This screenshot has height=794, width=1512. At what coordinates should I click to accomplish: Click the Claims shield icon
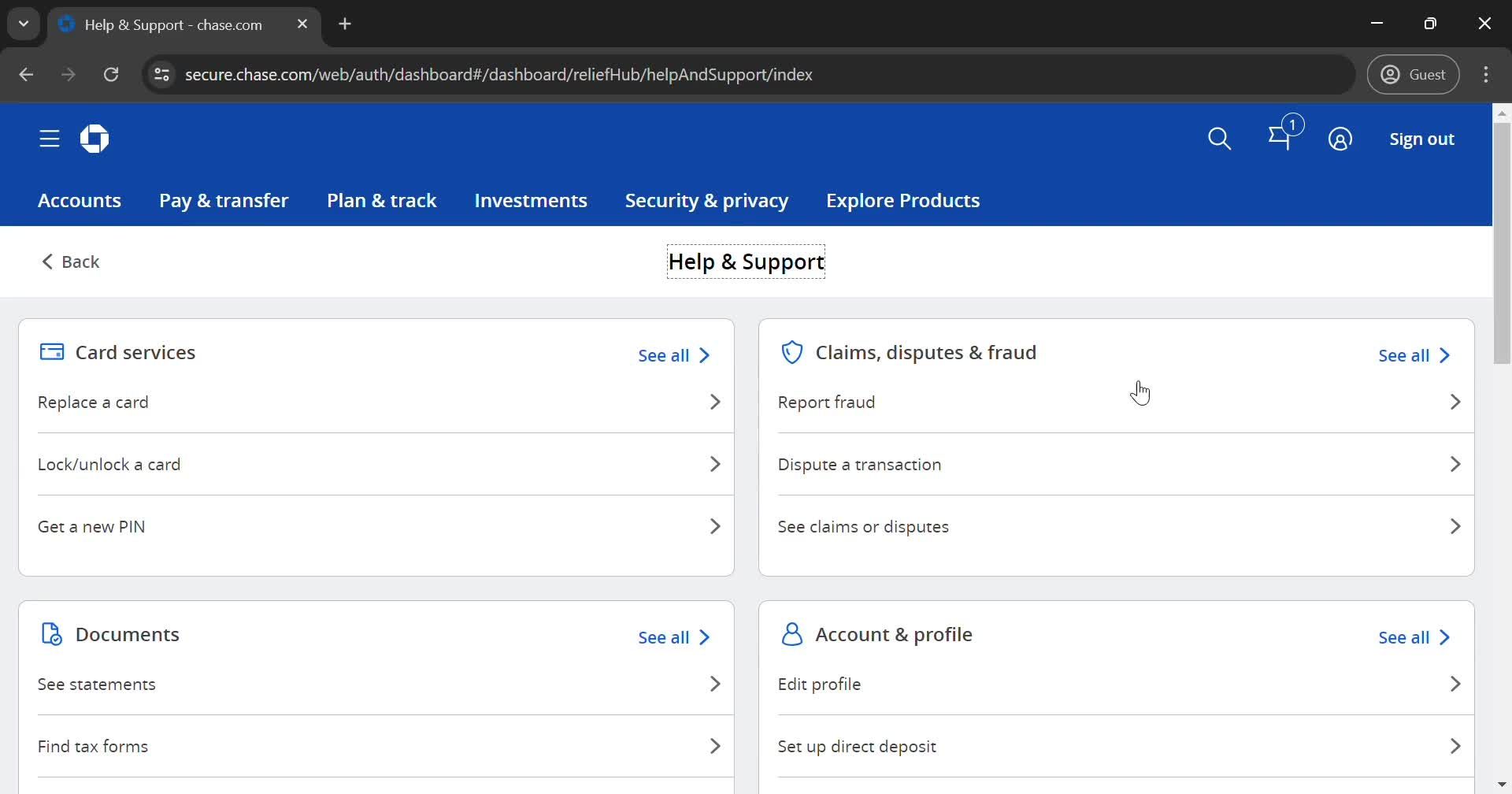pyautogui.click(x=791, y=352)
